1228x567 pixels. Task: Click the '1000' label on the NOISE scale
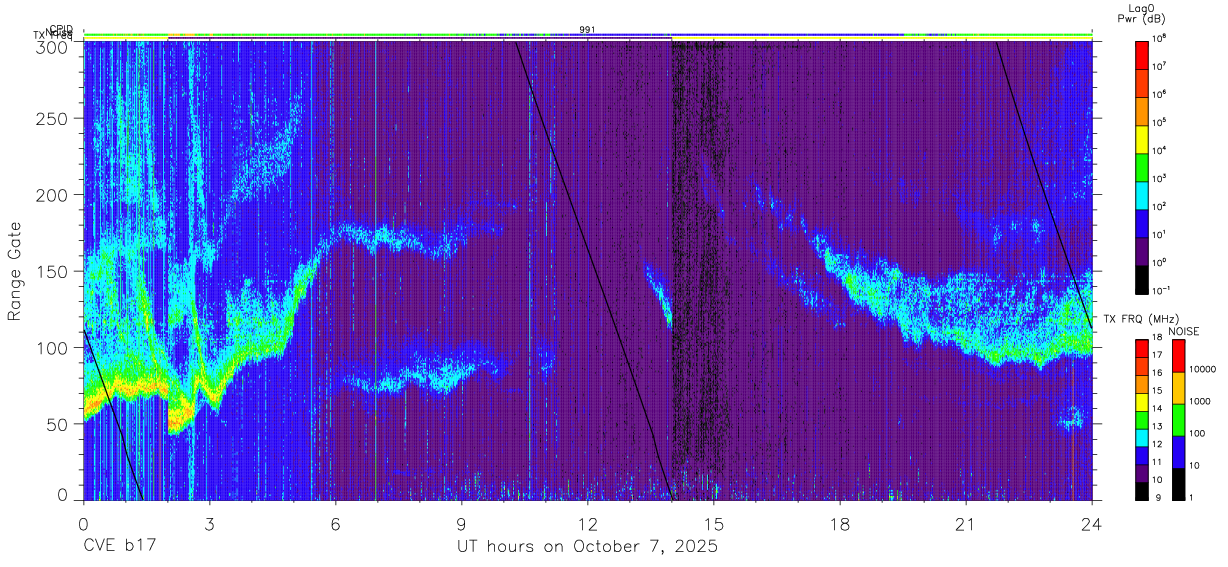[x=1200, y=401]
